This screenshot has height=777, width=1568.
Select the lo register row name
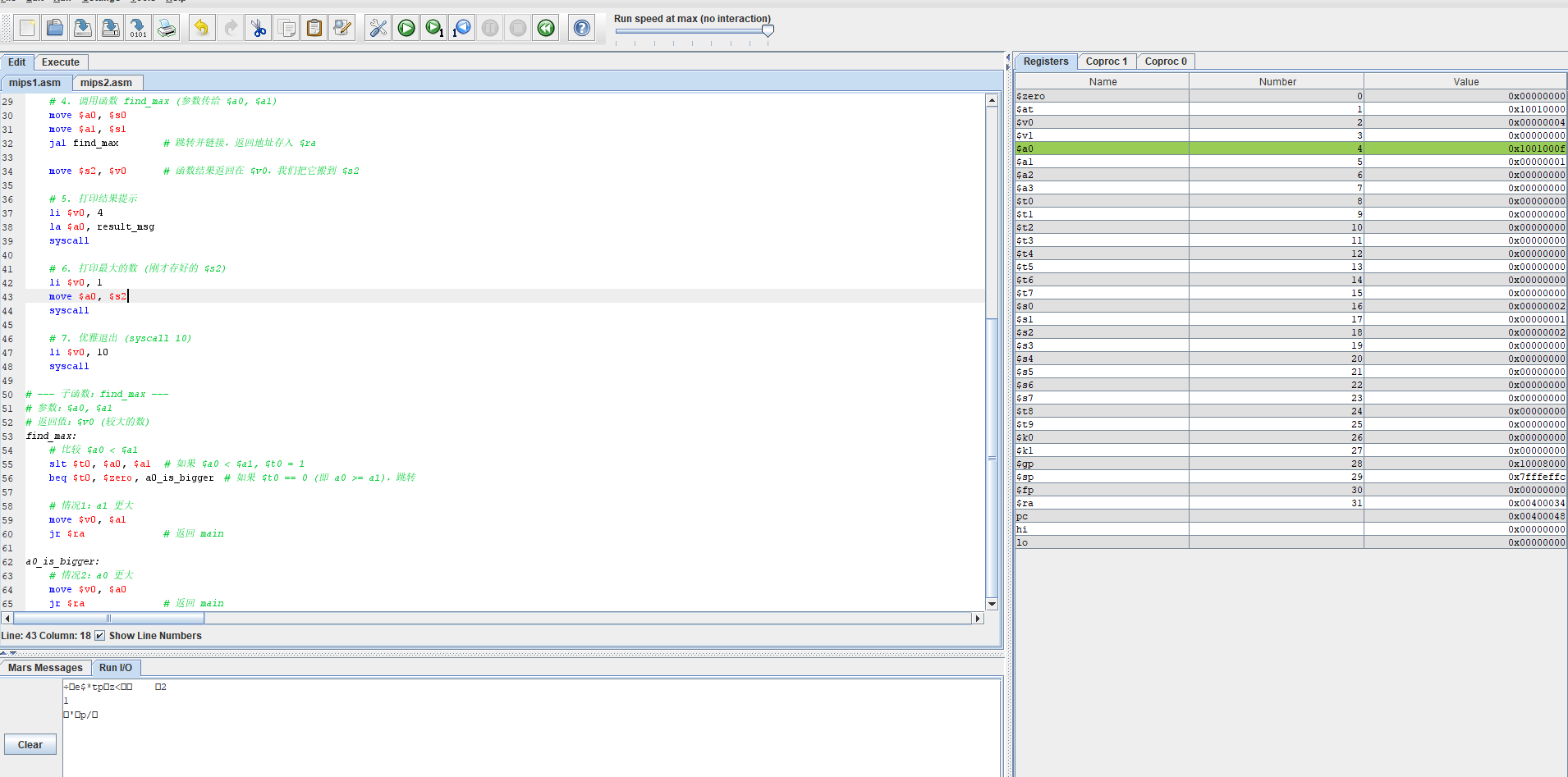1022,542
